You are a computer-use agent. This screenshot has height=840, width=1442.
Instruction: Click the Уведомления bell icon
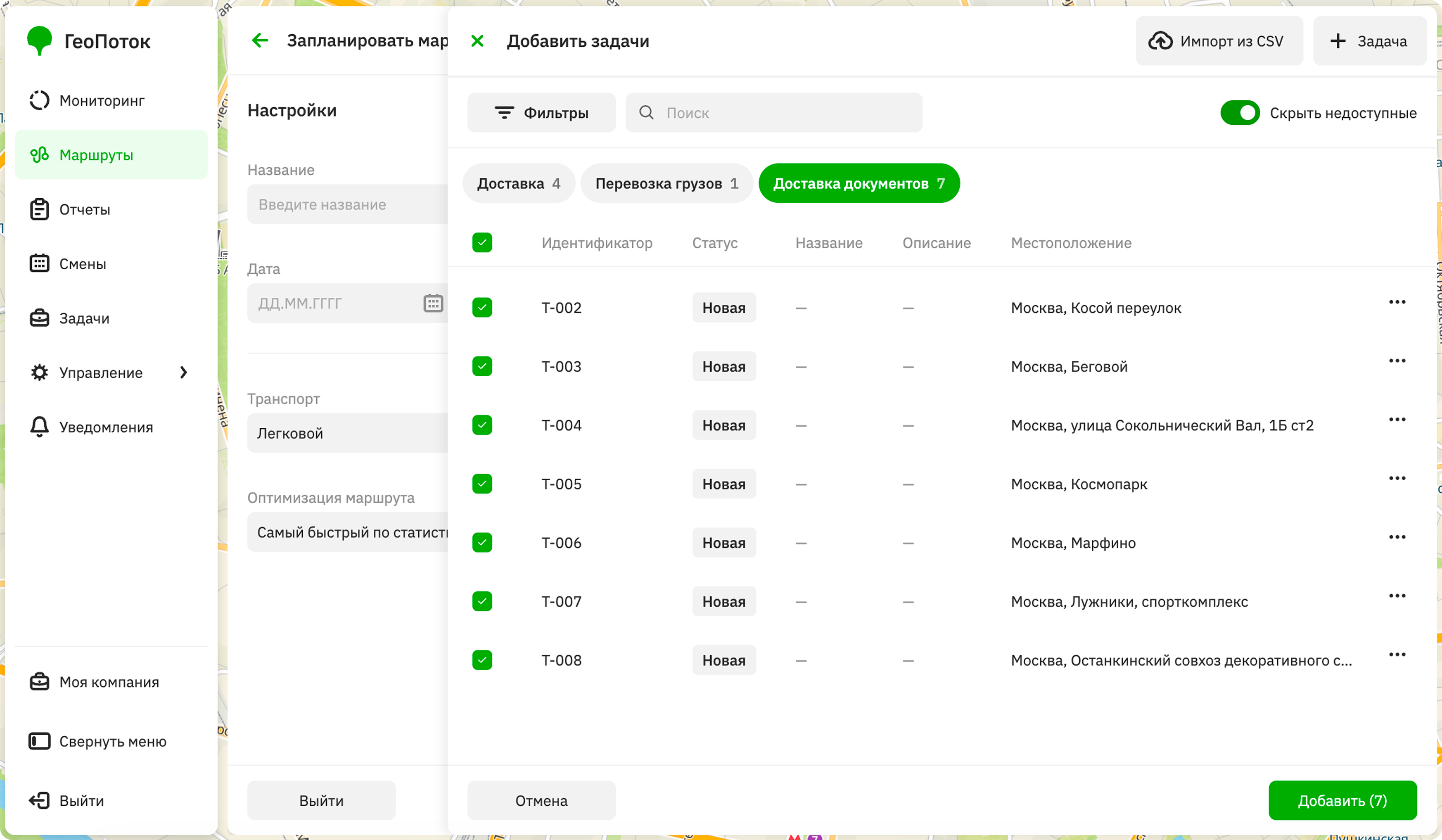(x=40, y=427)
